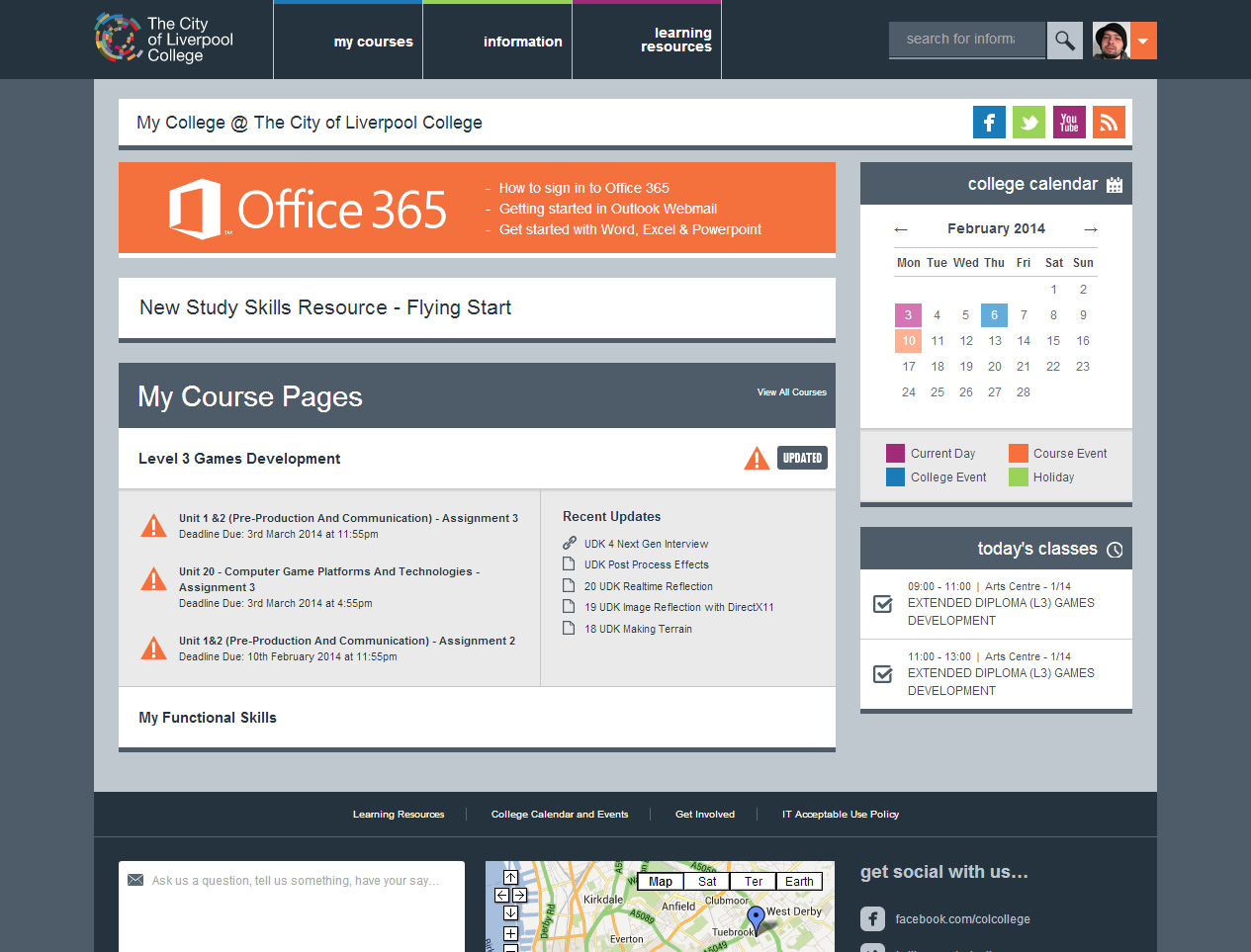Go to previous month with left calendar arrow
The image size is (1251, 952).
point(901,228)
